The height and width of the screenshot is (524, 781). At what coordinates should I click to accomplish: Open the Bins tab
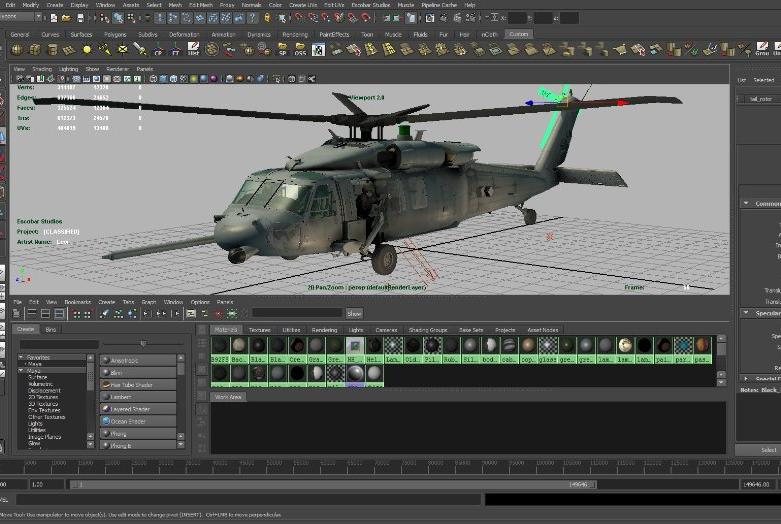coord(51,329)
